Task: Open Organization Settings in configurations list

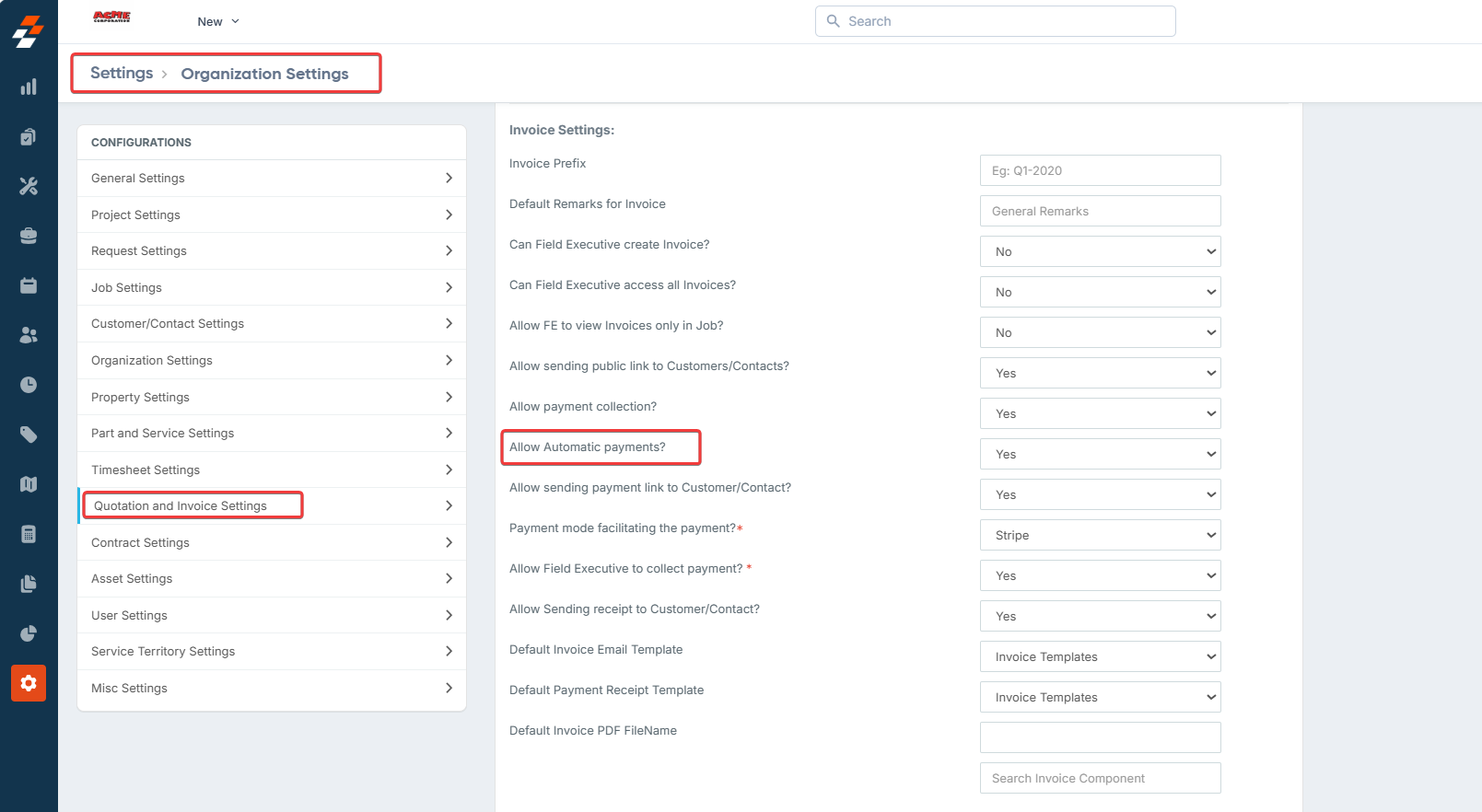Action: click(x=272, y=360)
